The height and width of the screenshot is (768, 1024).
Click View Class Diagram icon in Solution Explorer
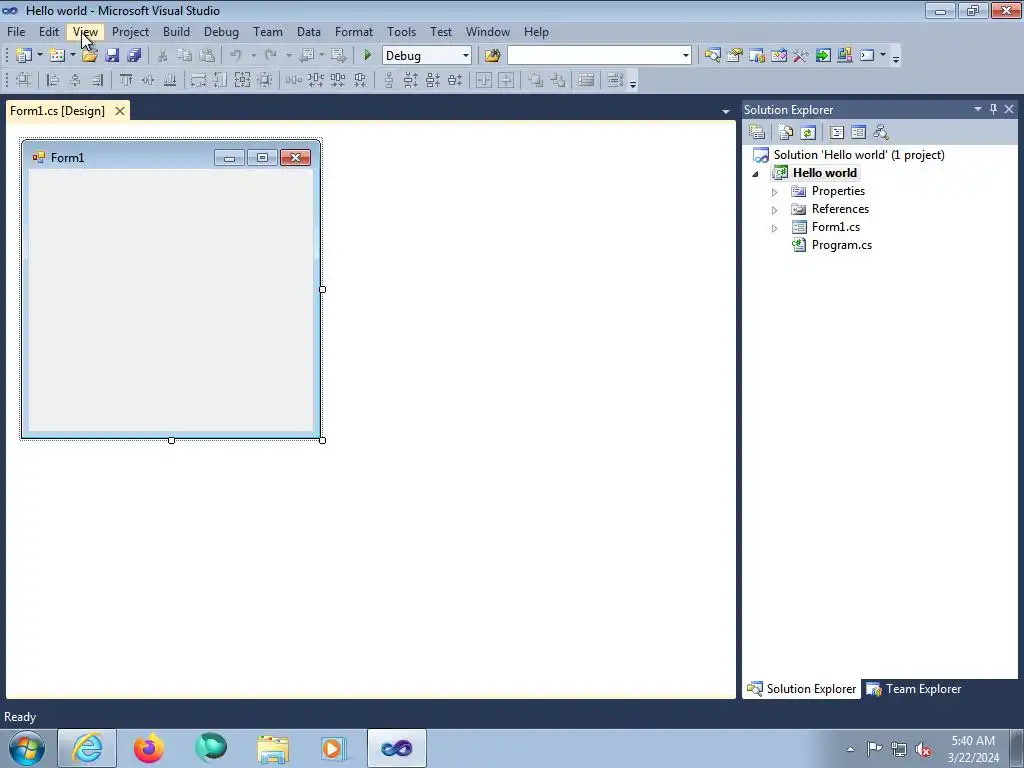click(x=880, y=133)
